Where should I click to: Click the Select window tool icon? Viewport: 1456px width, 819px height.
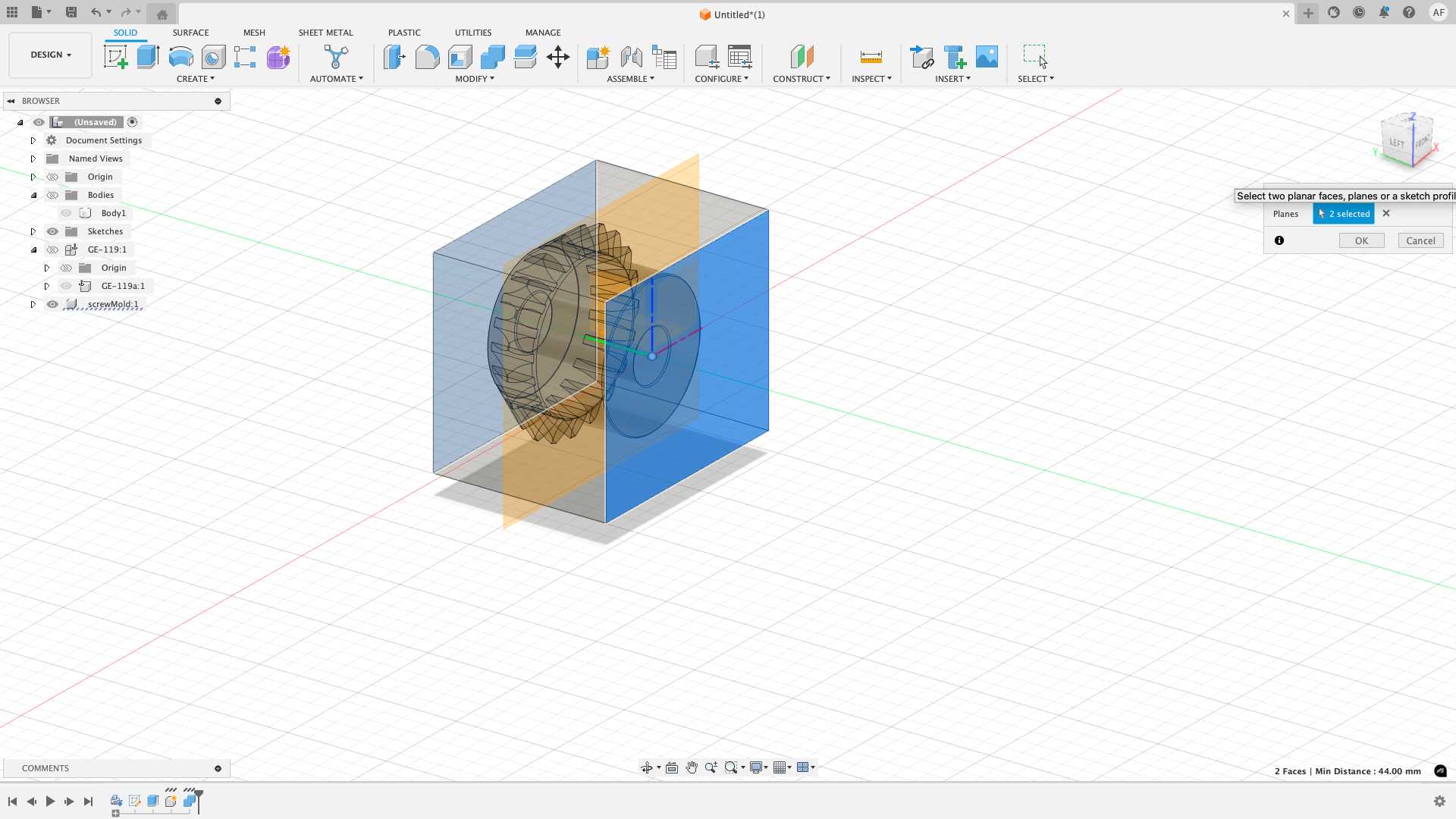tap(1035, 57)
